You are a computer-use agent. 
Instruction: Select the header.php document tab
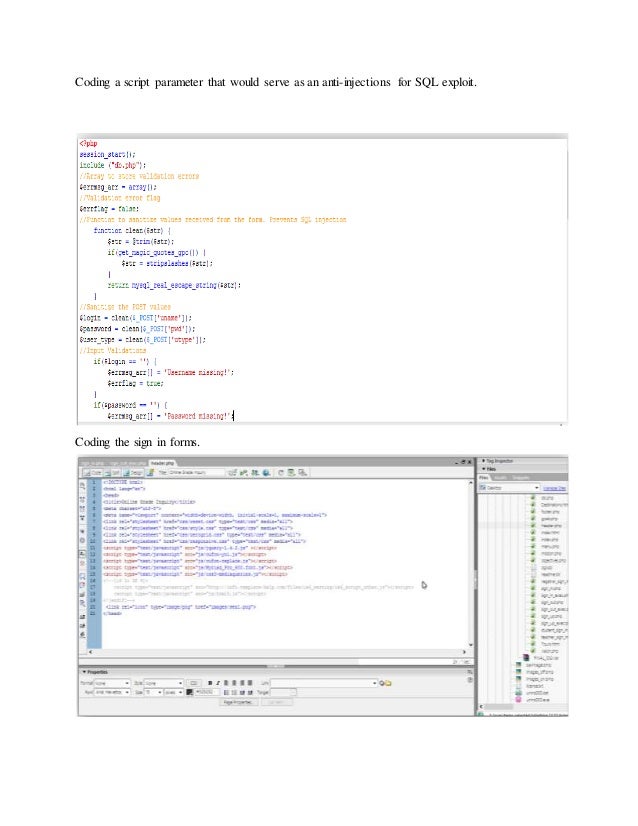163,463
